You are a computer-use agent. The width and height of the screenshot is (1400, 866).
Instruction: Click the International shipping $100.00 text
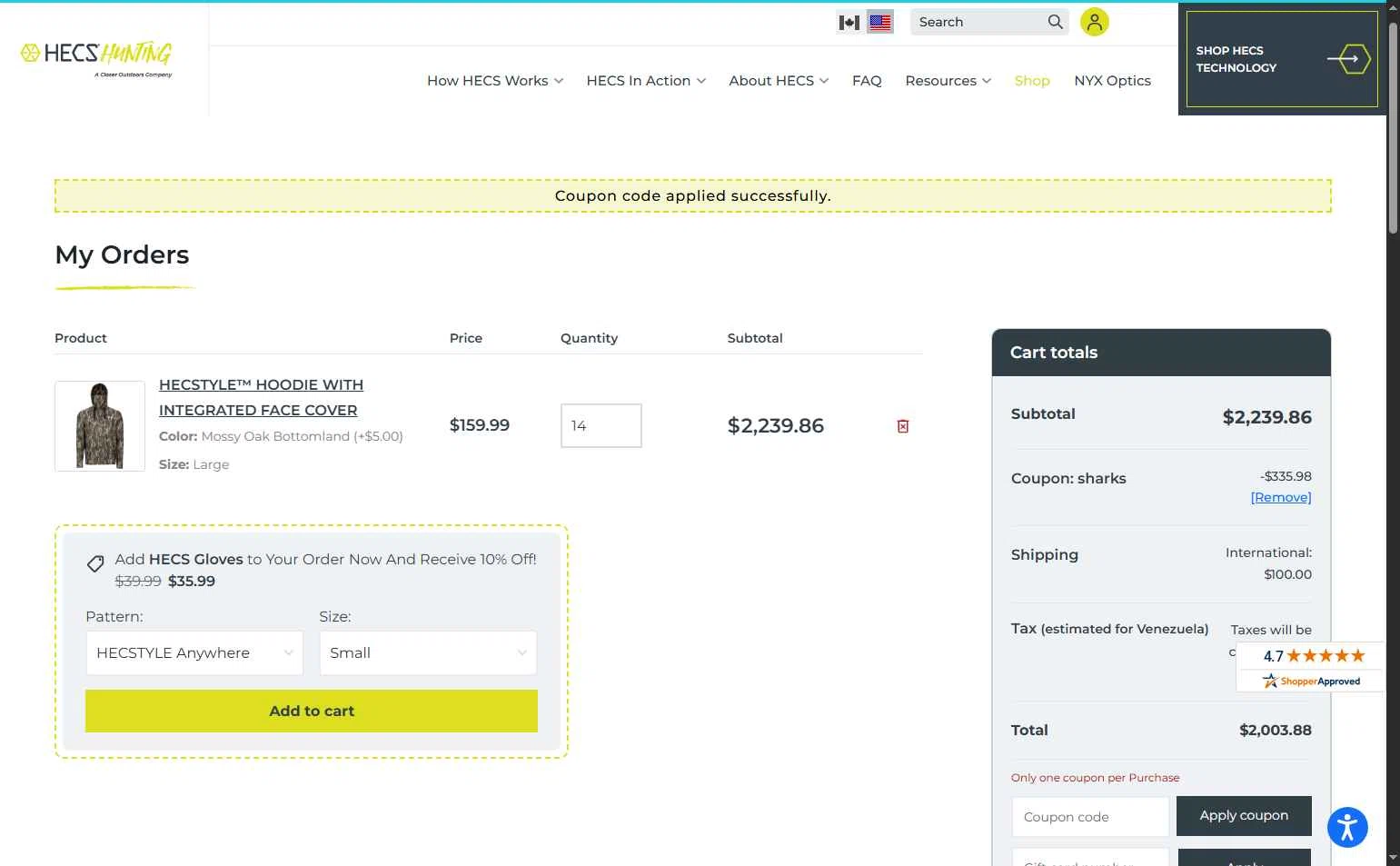pos(1268,563)
